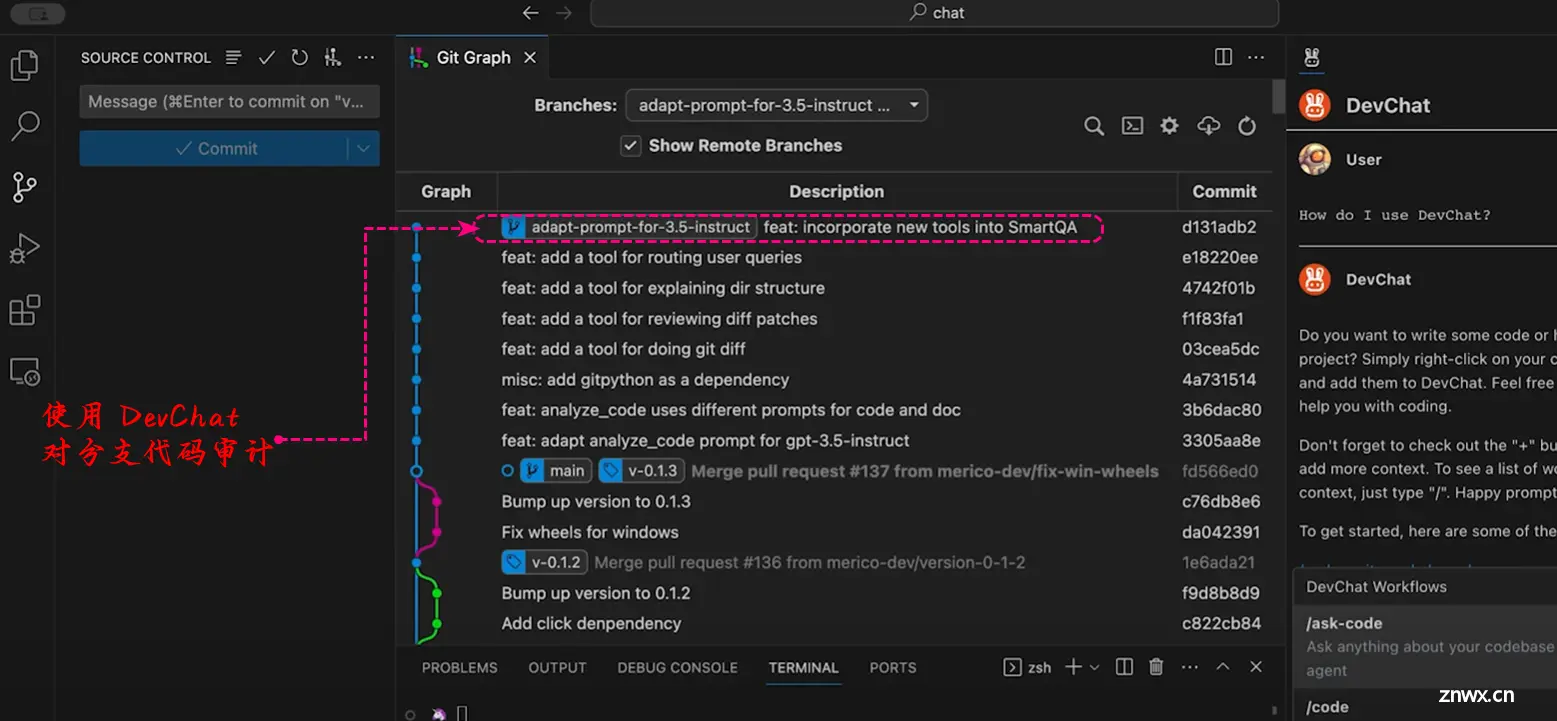The image size is (1557, 721).
Task: Click the Commit button
Action: pyautogui.click(x=214, y=148)
